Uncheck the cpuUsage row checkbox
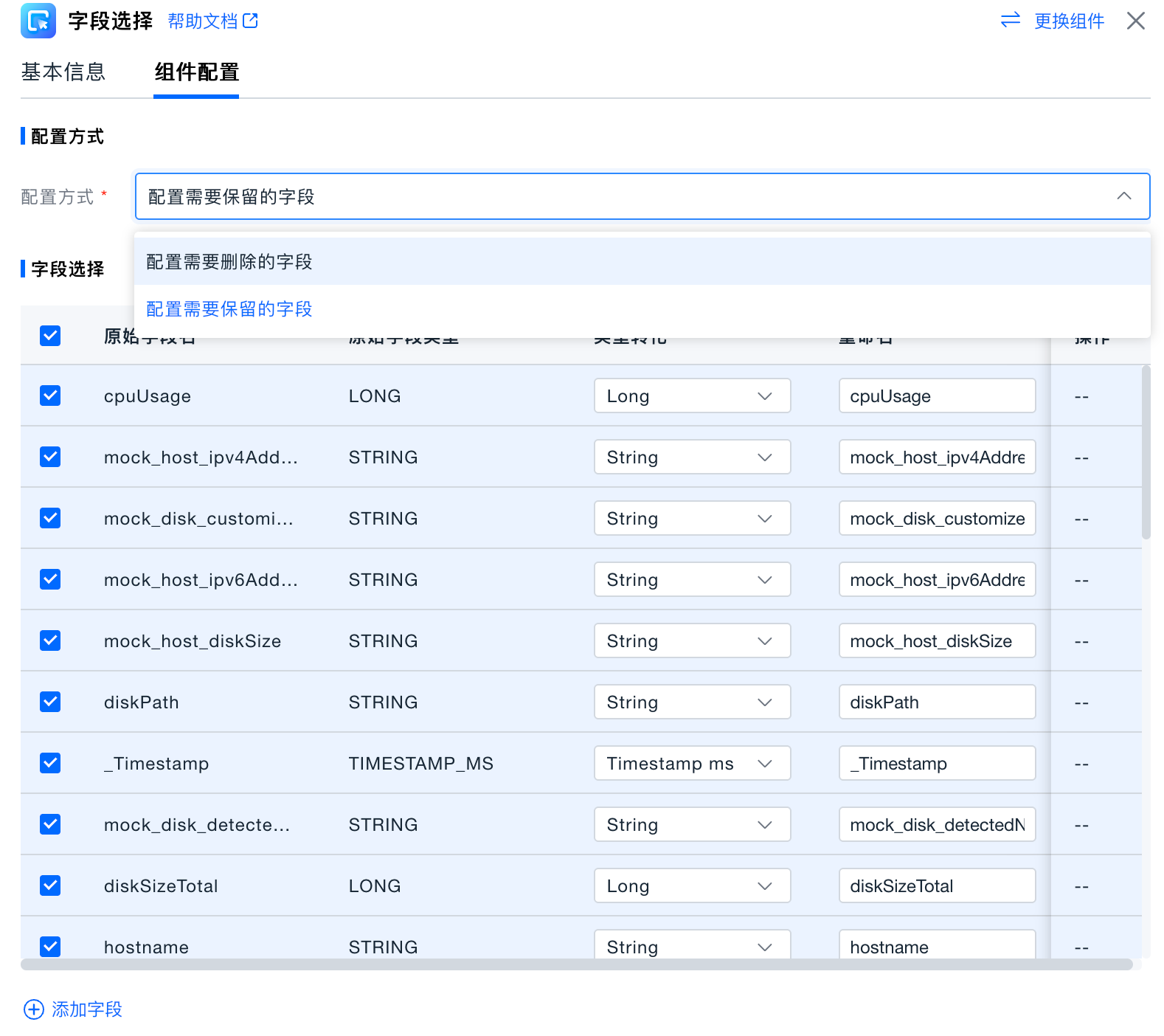 (x=50, y=396)
